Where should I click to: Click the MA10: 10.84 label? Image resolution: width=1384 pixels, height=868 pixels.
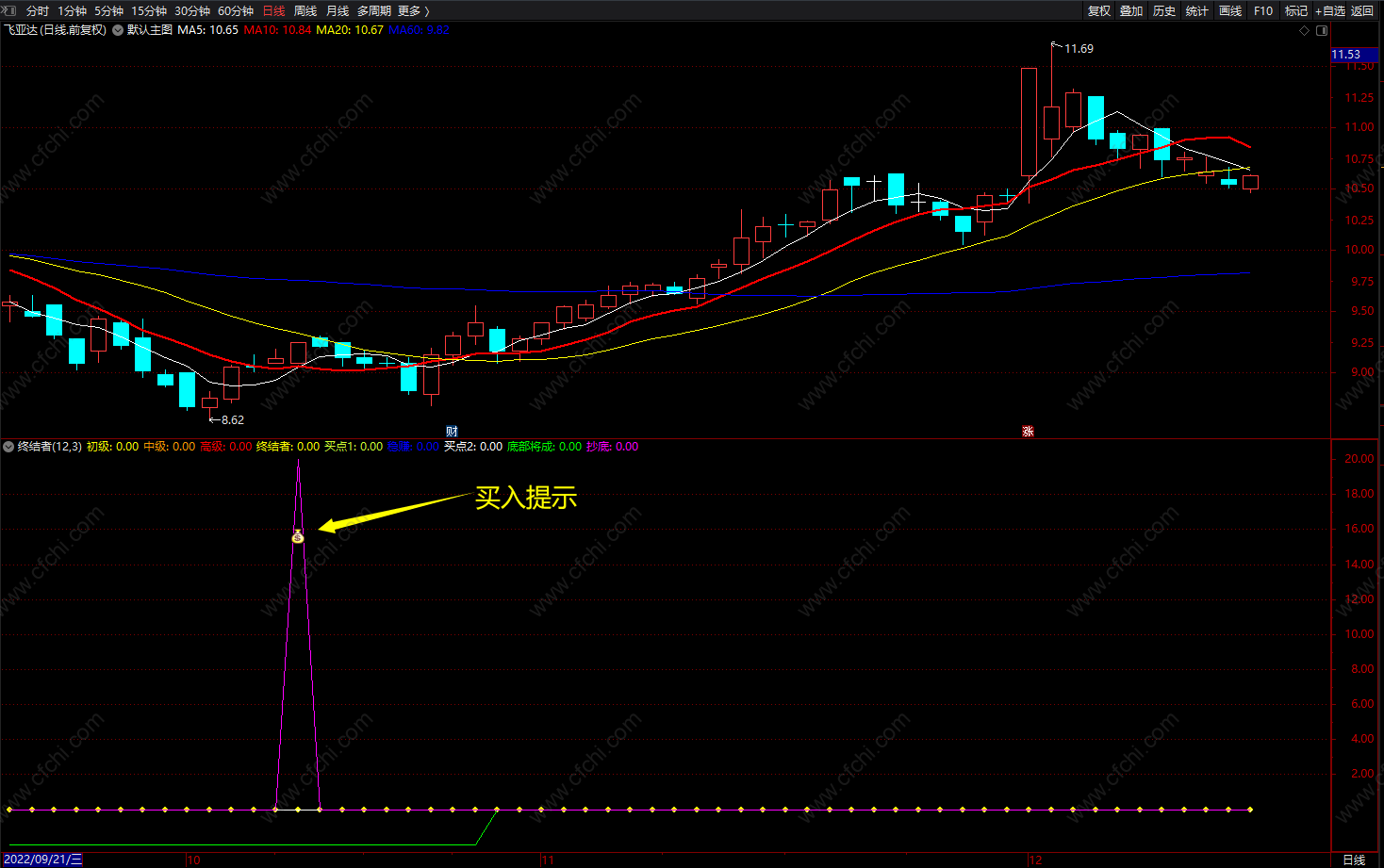point(277,30)
